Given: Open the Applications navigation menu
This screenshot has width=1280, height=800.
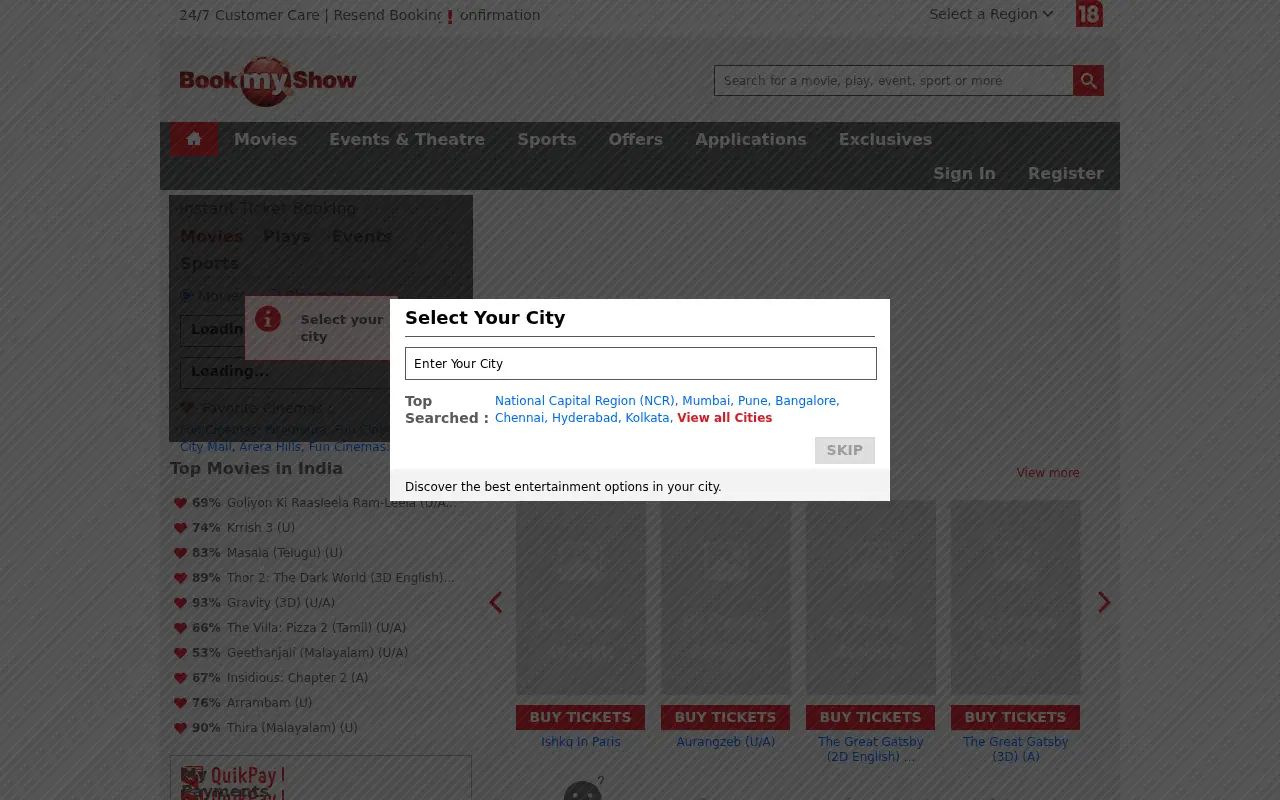Looking at the screenshot, I should [751, 139].
